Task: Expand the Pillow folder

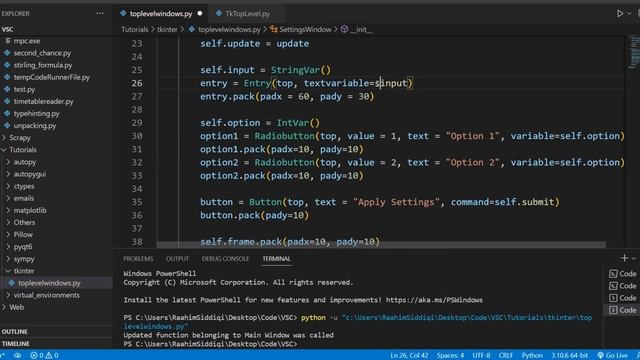Action: (x=23, y=235)
